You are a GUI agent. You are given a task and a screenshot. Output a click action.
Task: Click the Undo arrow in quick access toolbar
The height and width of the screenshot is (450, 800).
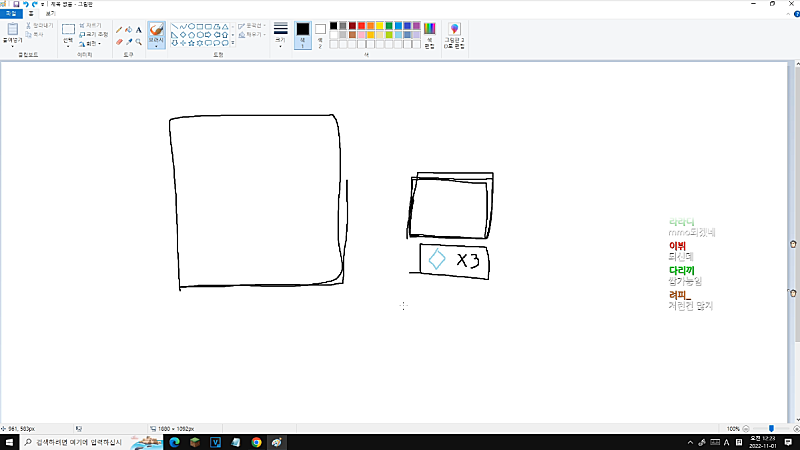pyautogui.click(x=26, y=4)
